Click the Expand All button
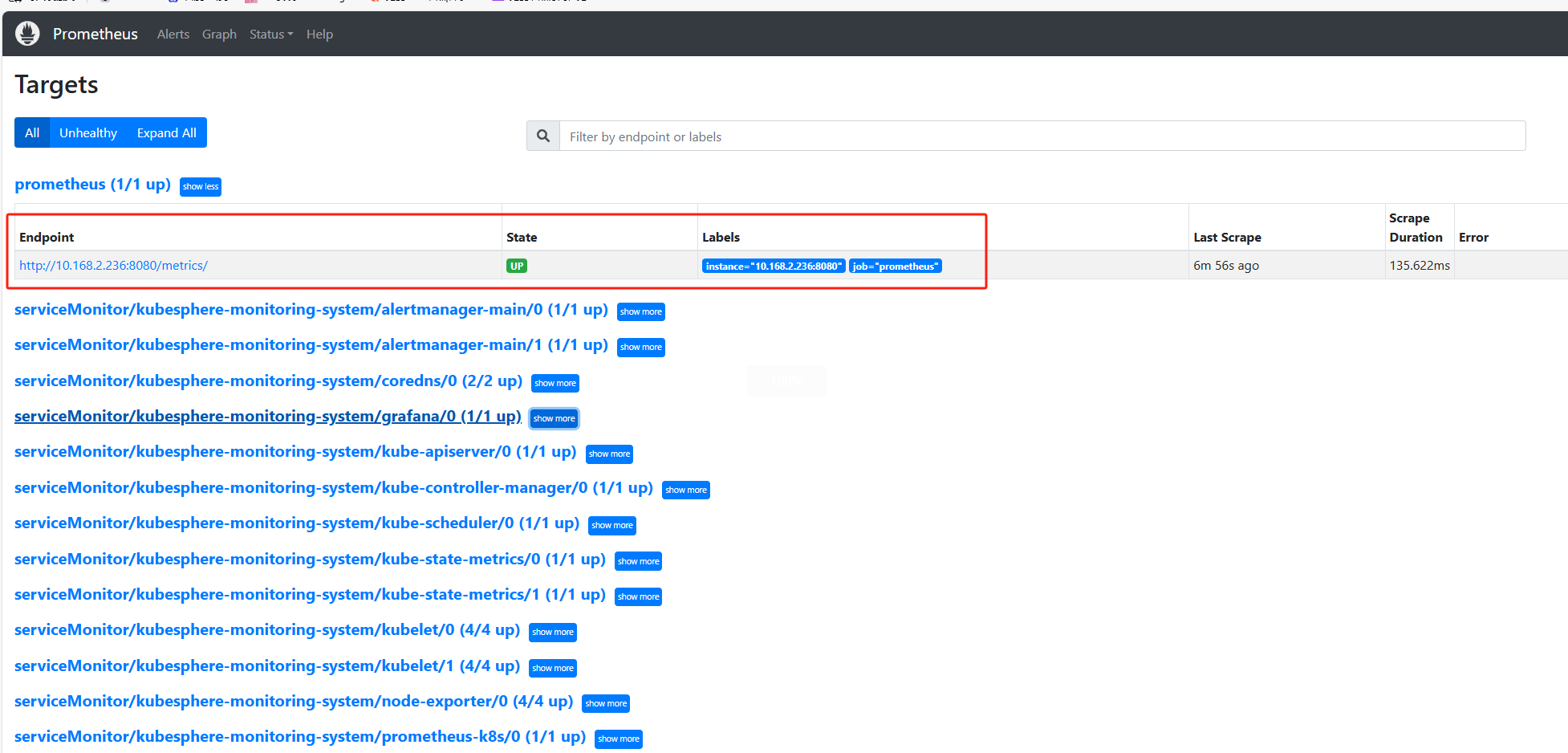The height and width of the screenshot is (753, 1568). click(x=167, y=132)
